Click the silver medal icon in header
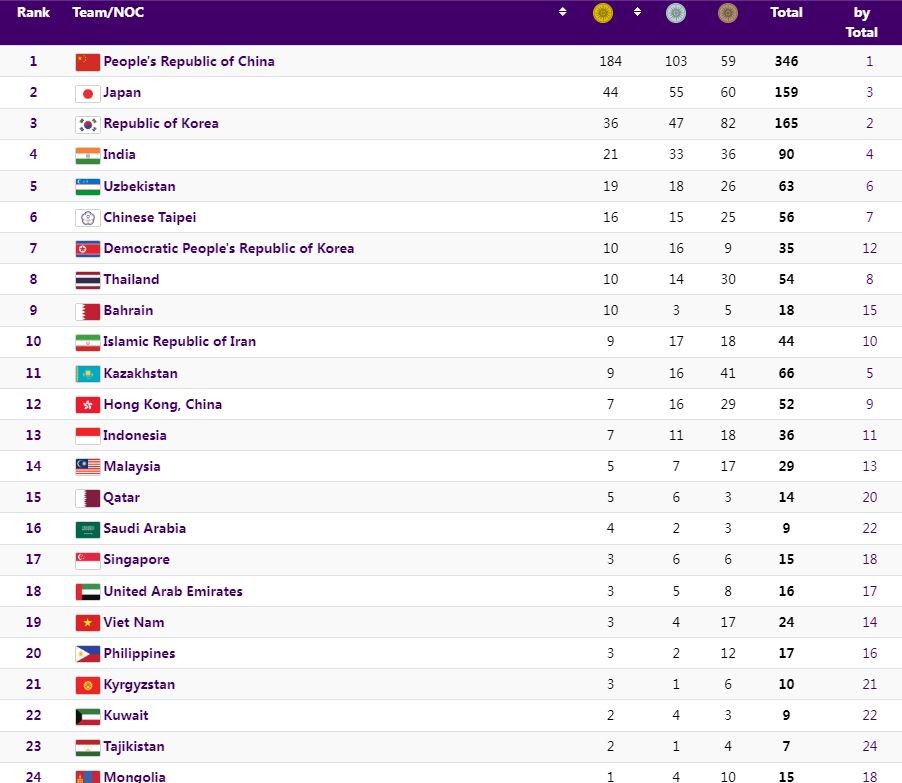This screenshot has width=902, height=783. tap(676, 13)
